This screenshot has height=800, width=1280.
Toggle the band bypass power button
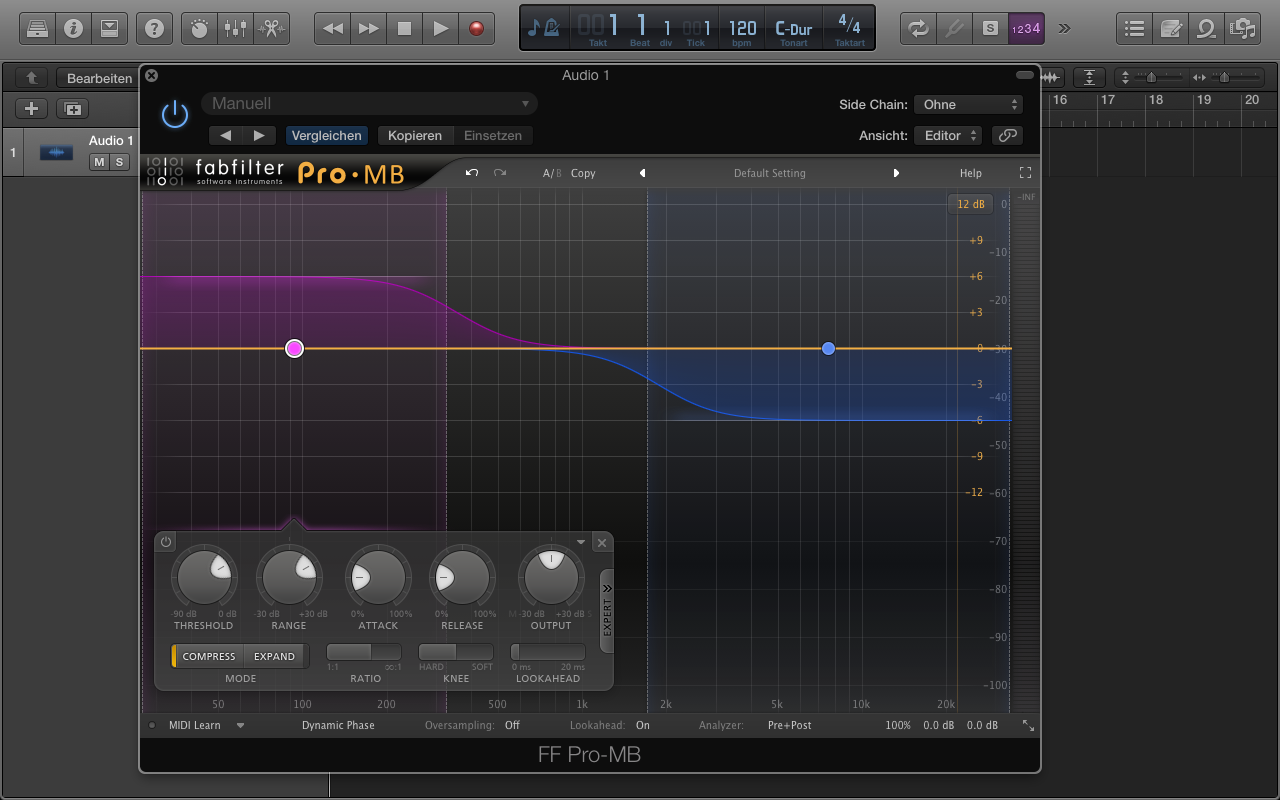coord(166,542)
